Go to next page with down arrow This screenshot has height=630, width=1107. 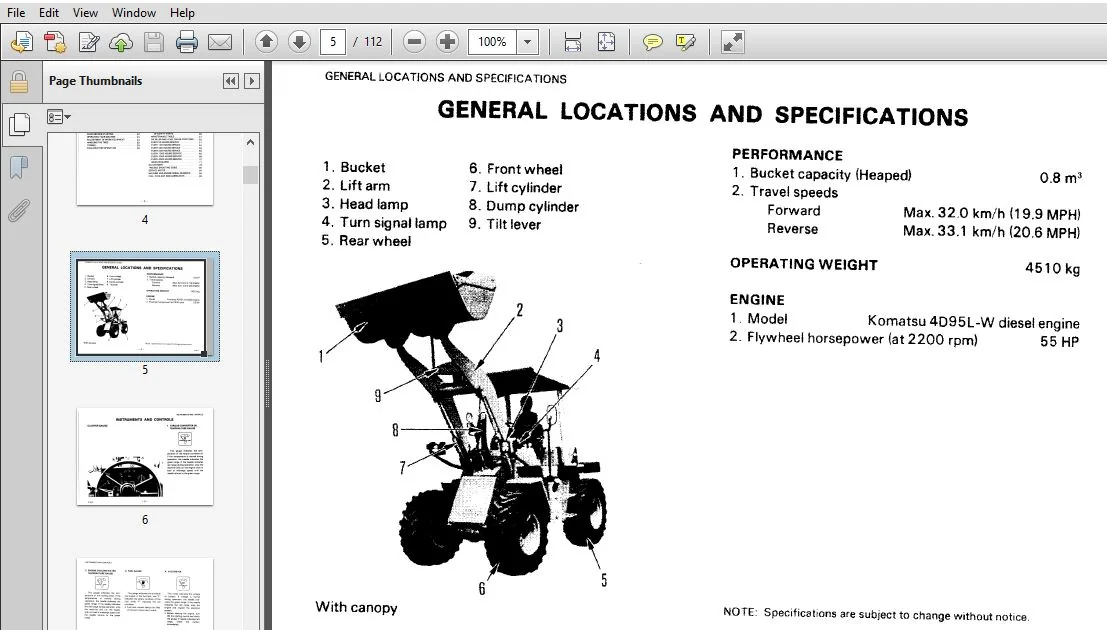tap(299, 42)
